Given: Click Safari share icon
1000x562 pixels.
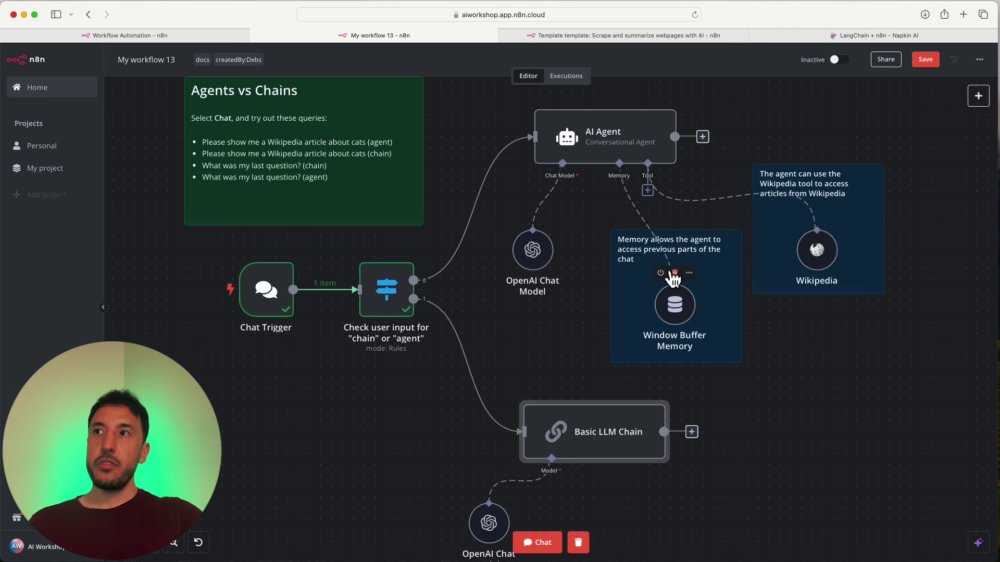Looking at the screenshot, I should 944,14.
